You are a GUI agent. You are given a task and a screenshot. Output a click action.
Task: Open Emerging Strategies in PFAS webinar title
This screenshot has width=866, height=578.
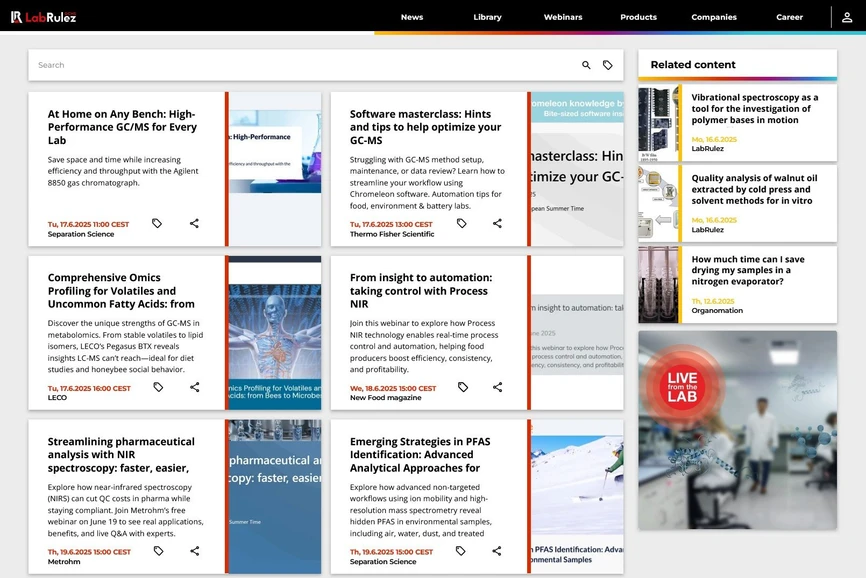(x=420, y=455)
